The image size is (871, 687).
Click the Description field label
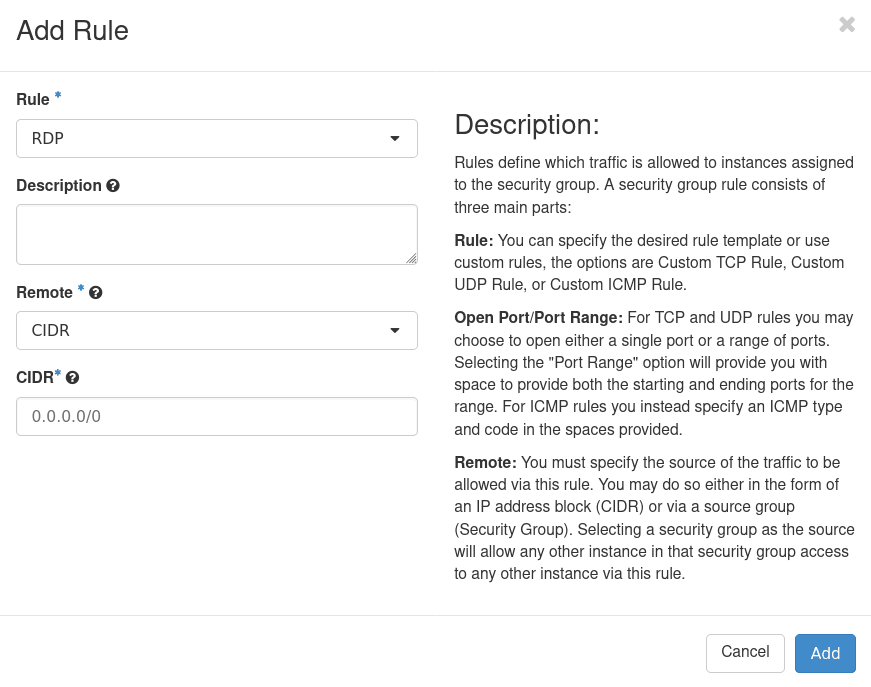(59, 186)
